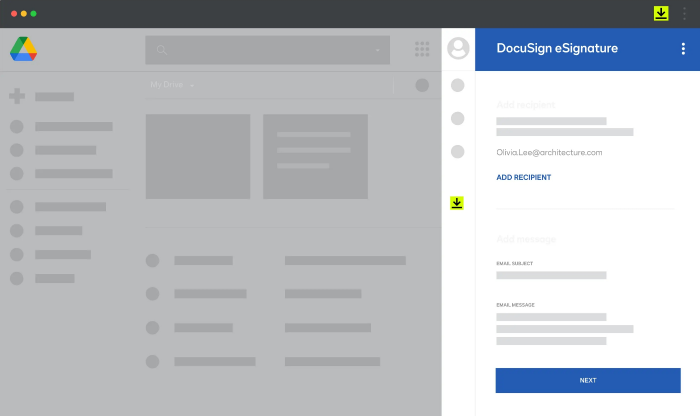Open the browser three-dot menu
Screen dimensions: 700x416
[684, 14]
